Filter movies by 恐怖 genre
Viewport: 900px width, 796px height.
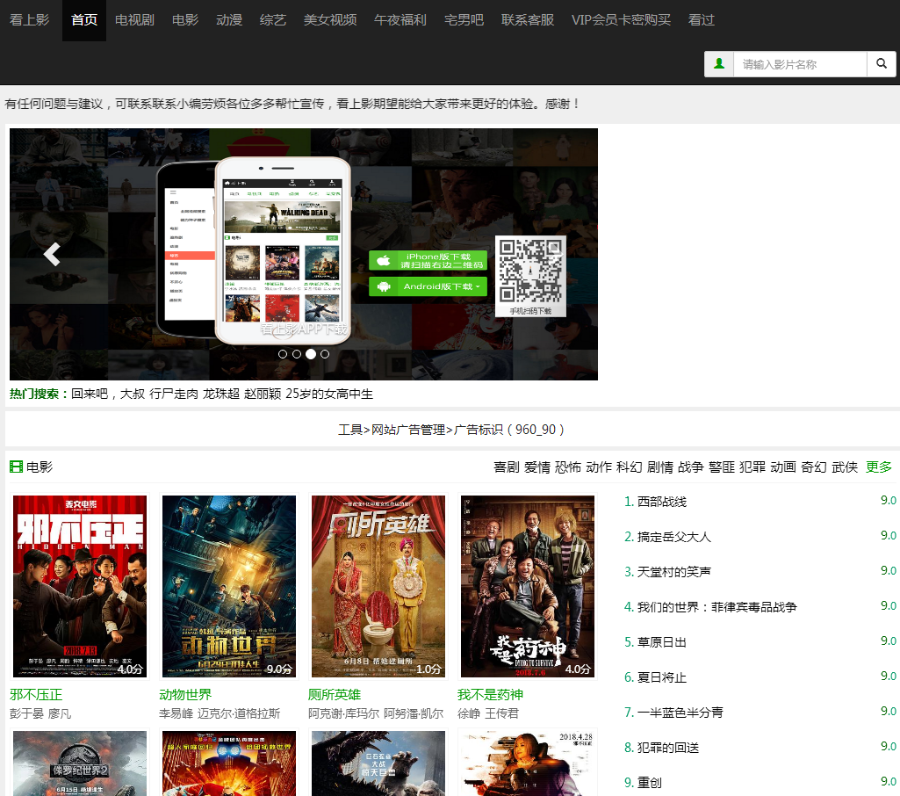tap(568, 467)
